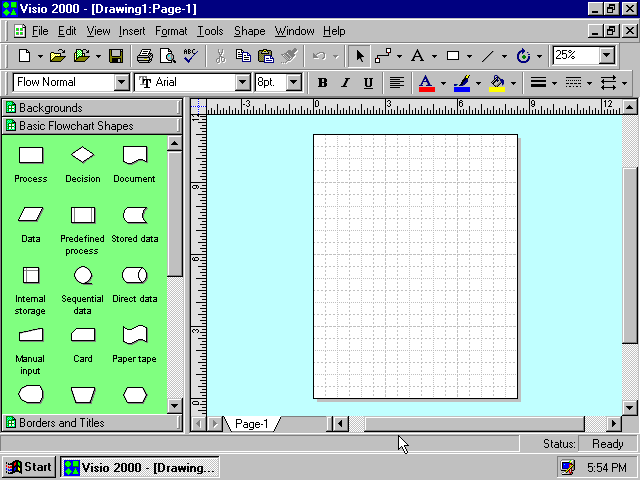Expand the Line tool dropdown arrow
The height and width of the screenshot is (480, 640).
point(504,56)
